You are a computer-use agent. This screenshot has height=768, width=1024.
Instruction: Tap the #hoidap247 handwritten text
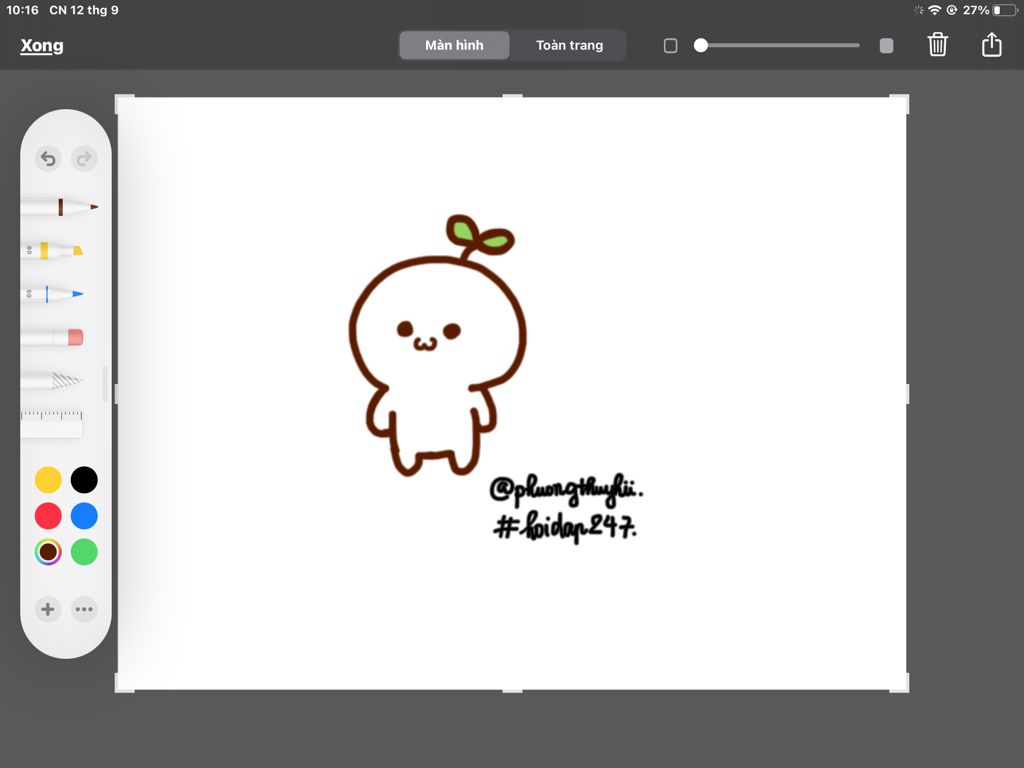pyautogui.click(x=565, y=526)
